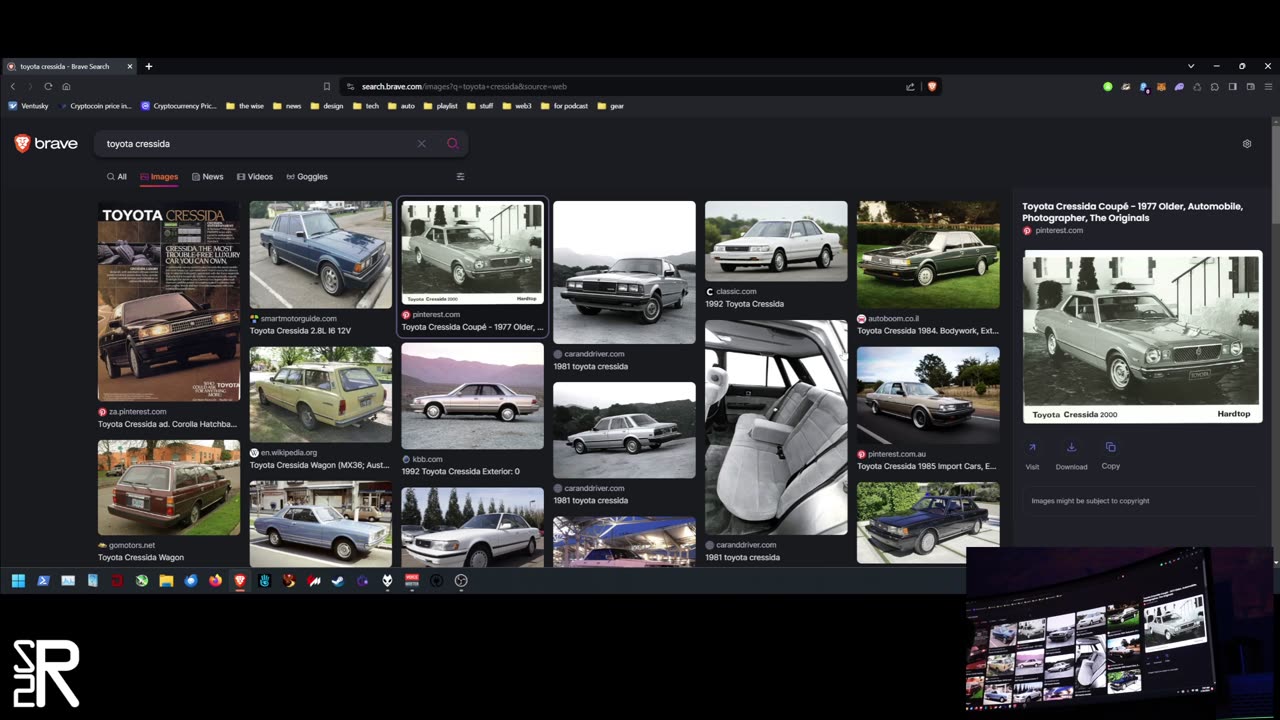Viewport: 1280px width, 720px height.
Task: Open the 'web3' bookmarks folder
Action: (x=517, y=106)
